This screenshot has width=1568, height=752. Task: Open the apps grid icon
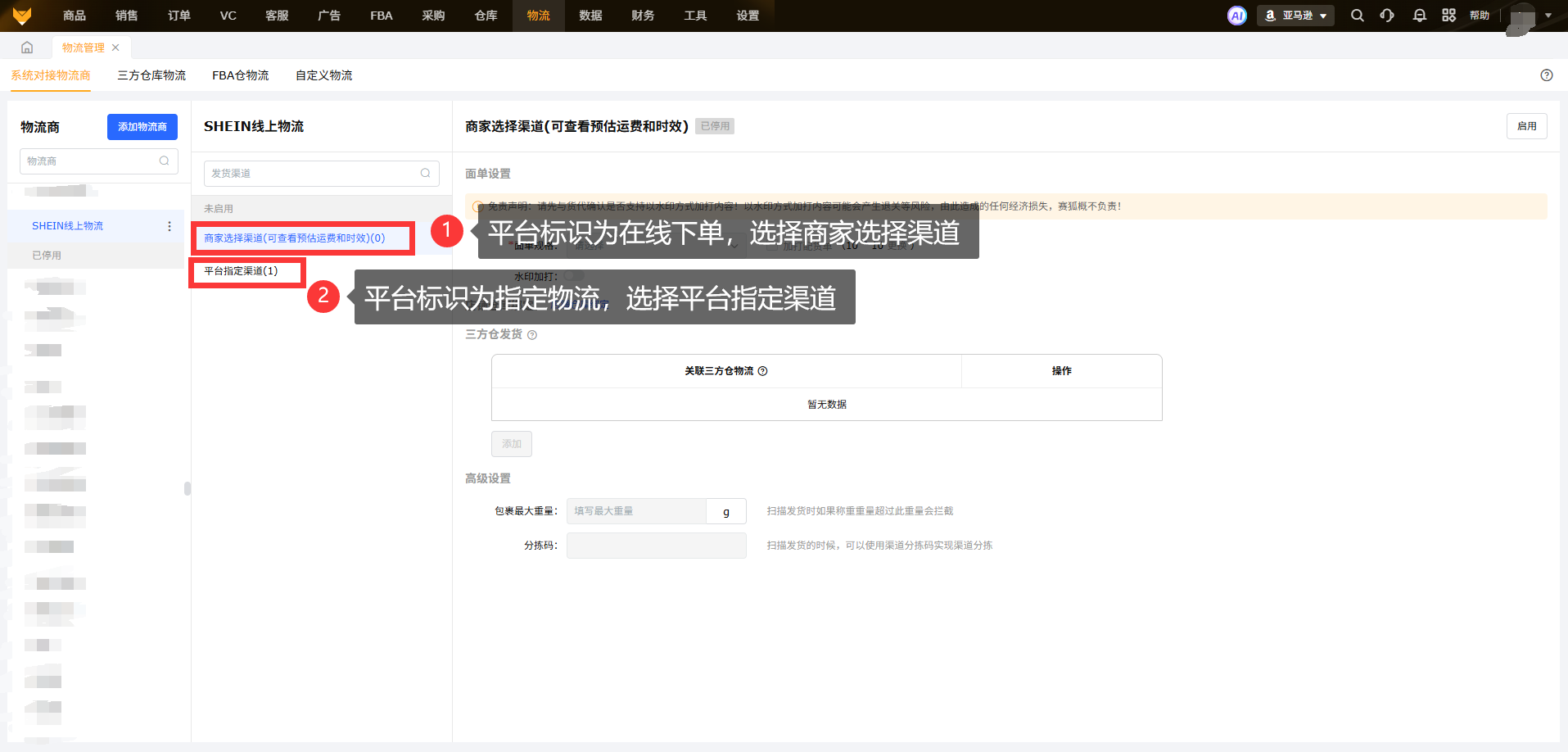pos(1448,16)
